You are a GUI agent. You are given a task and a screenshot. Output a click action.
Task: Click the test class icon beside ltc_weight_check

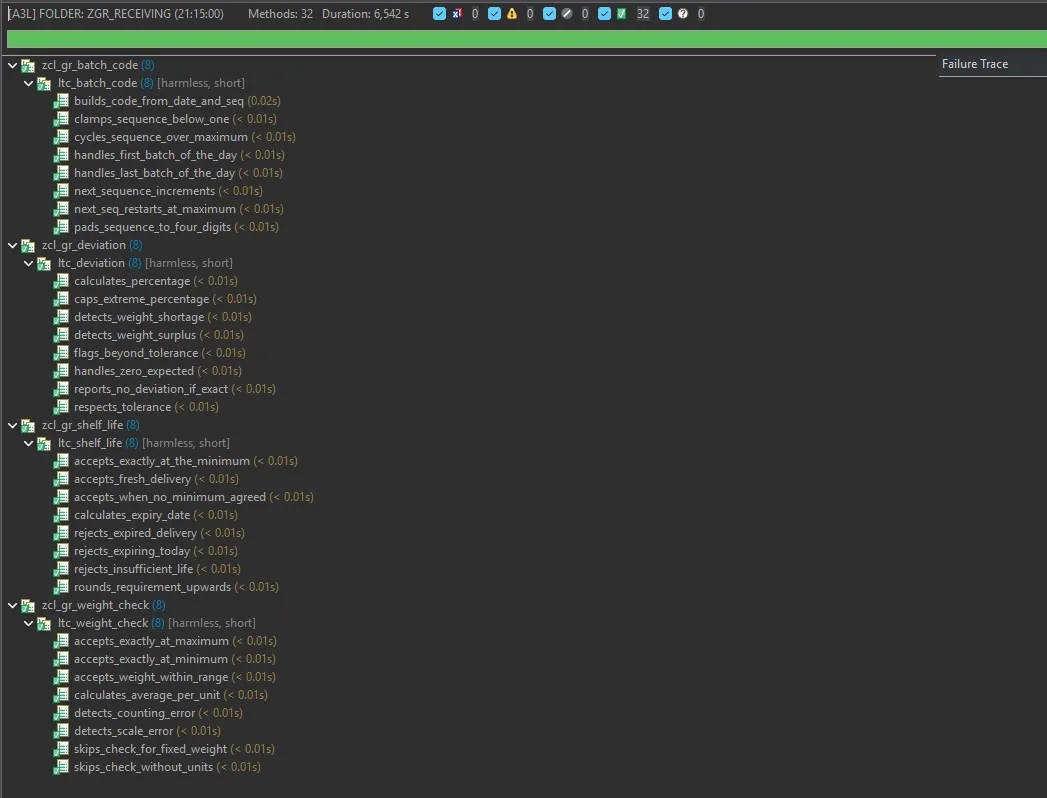pos(44,624)
